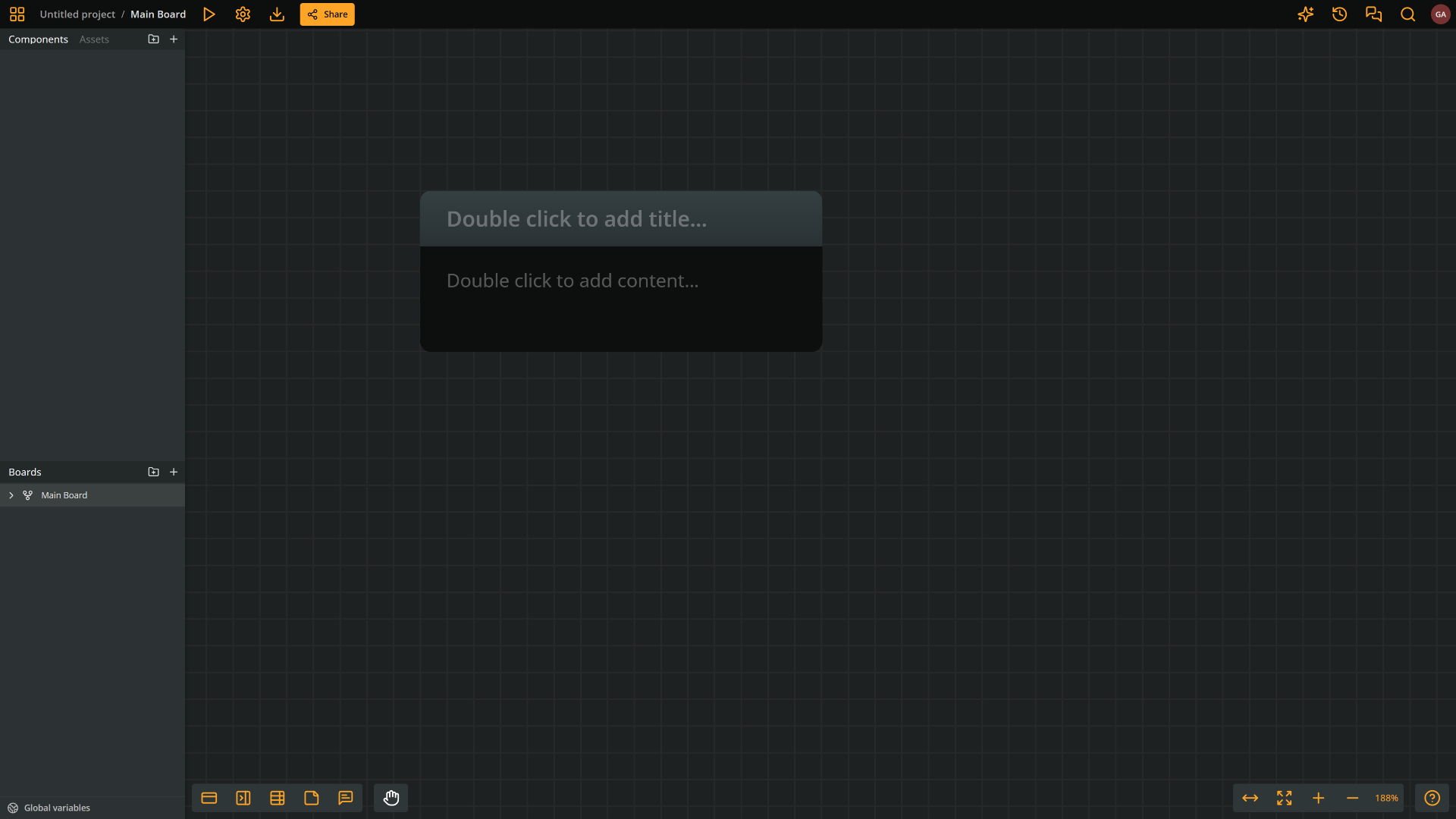The image size is (1456, 819).
Task: Select the comment element tool
Action: (x=346, y=798)
